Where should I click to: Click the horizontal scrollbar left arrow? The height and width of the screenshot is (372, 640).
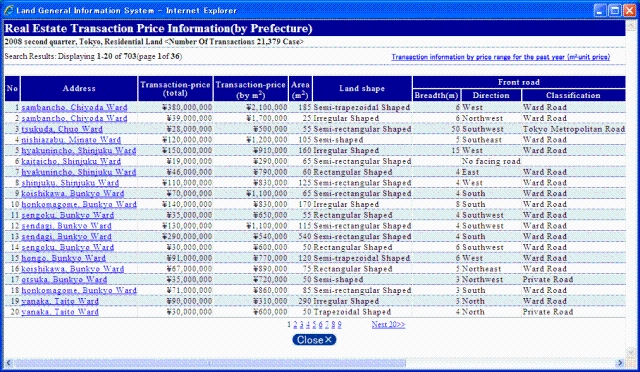[x=9, y=363]
